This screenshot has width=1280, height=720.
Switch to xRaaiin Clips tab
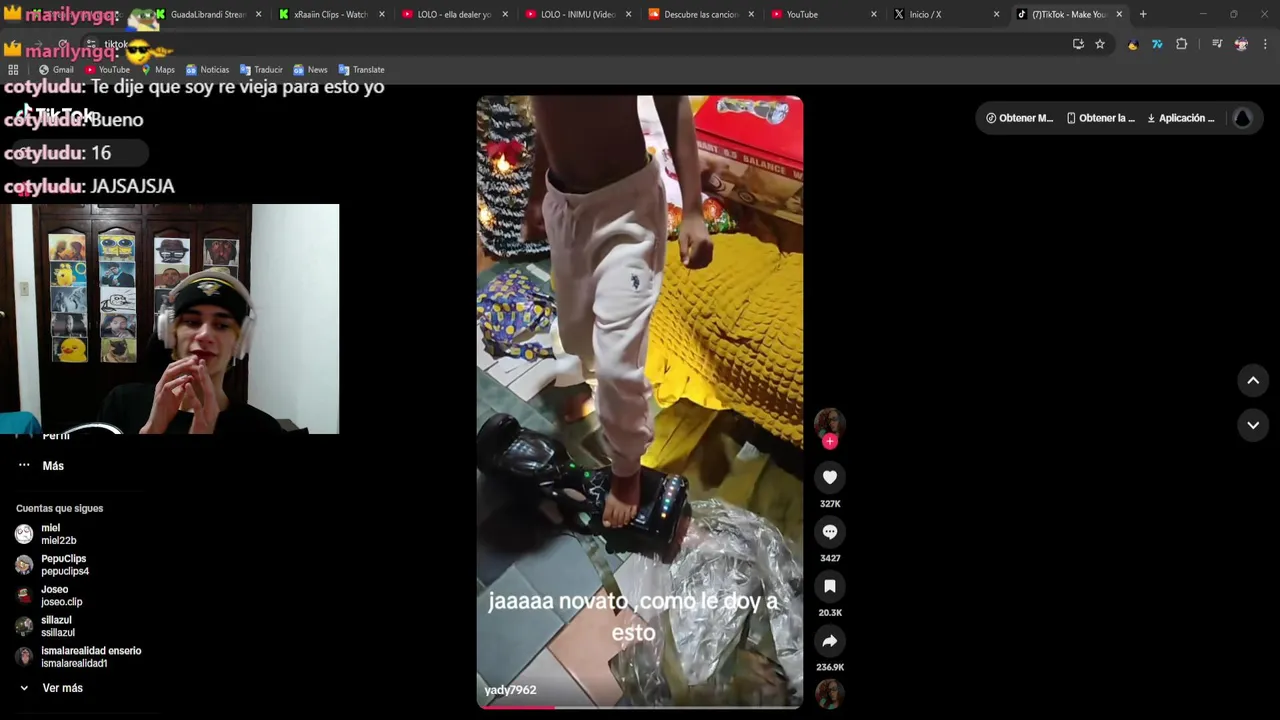[330, 14]
